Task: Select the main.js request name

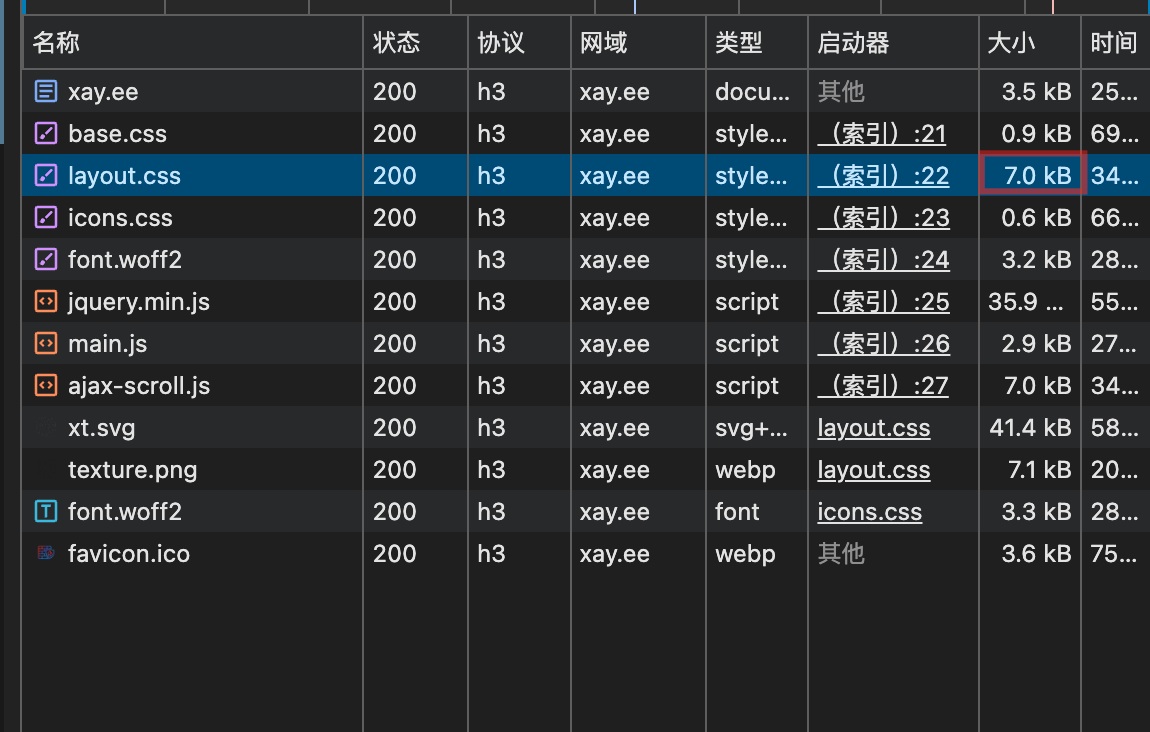Action: click(107, 343)
